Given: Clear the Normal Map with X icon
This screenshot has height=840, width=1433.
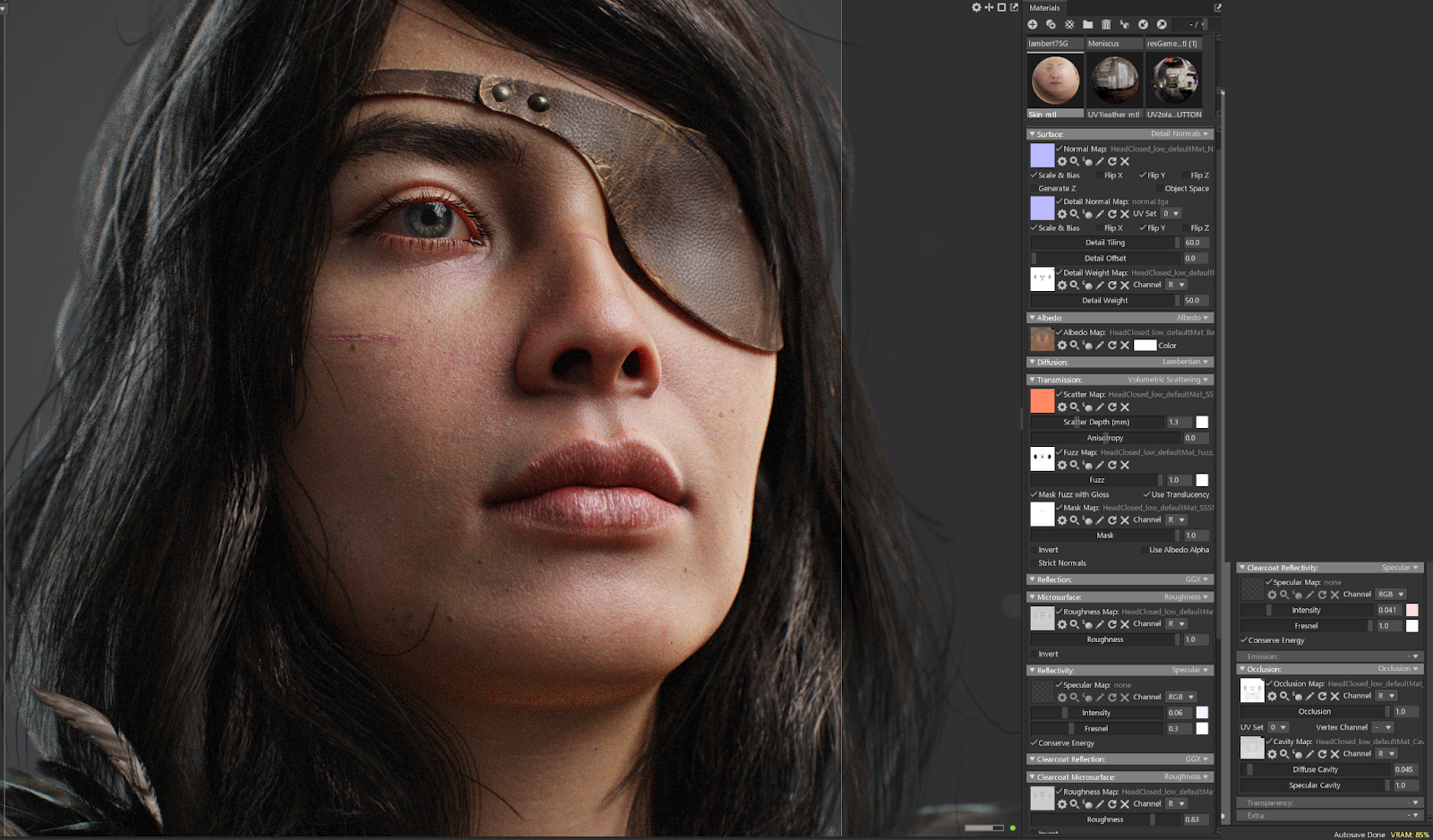Looking at the screenshot, I should 1125,162.
